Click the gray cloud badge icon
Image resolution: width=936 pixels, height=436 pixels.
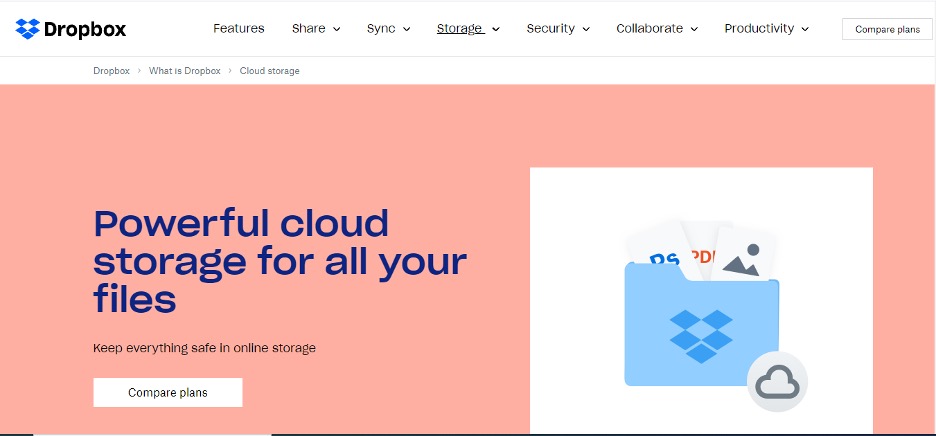(x=777, y=382)
